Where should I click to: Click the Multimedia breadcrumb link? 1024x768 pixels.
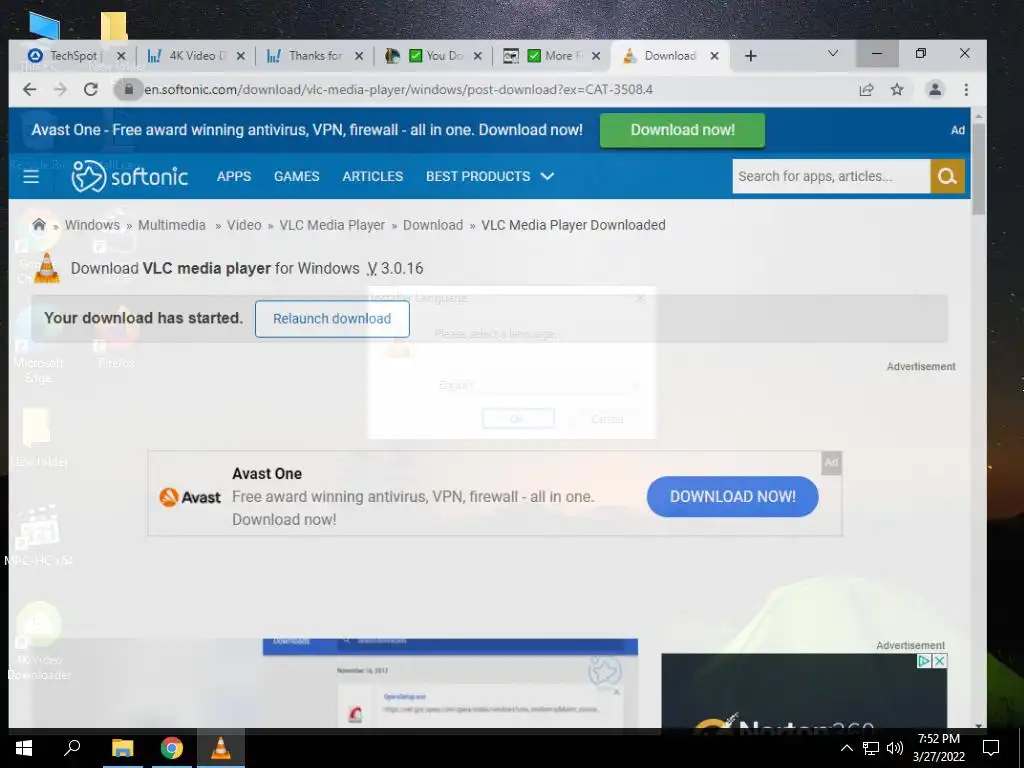pos(172,225)
